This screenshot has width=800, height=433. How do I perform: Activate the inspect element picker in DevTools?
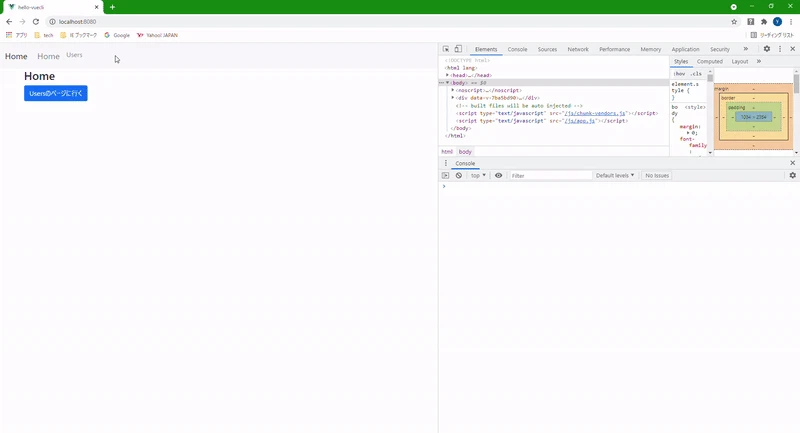click(x=446, y=49)
